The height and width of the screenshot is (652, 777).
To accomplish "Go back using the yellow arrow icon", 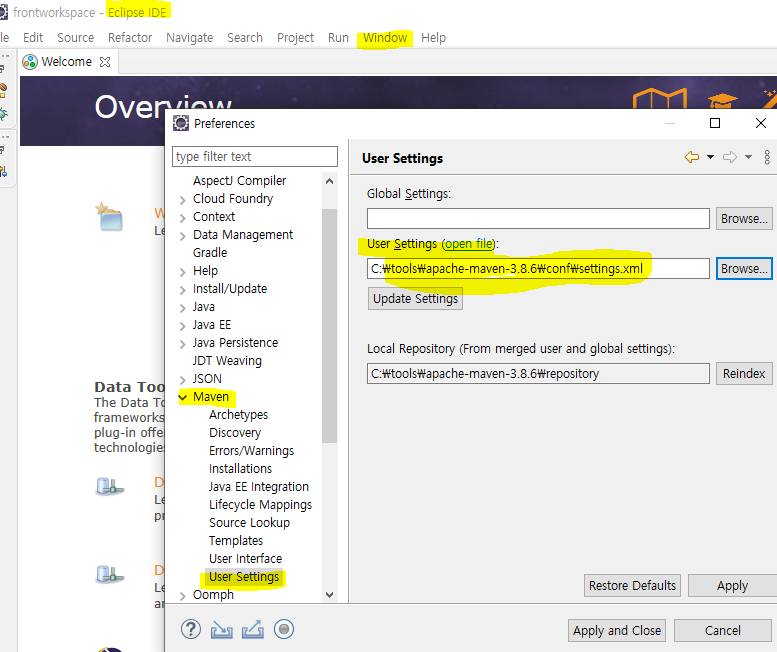I will 692,158.
